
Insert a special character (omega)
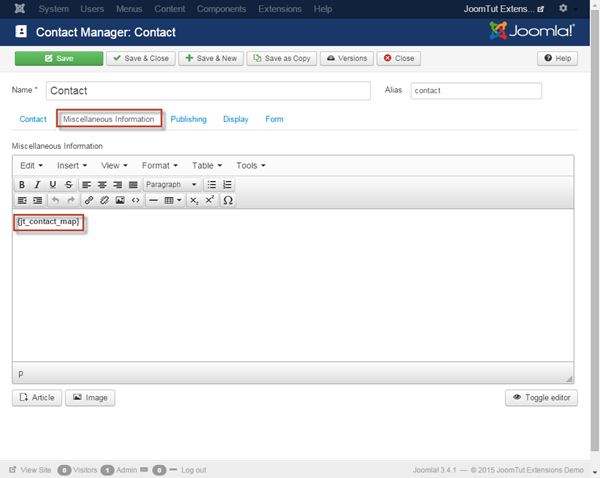[228, 201]
